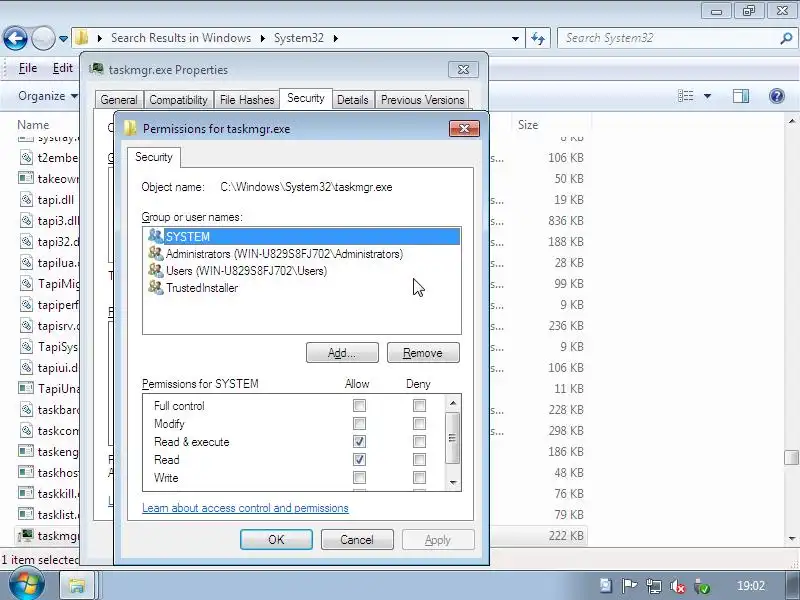This screenshot has width=800, height=600.
Task: Expand the address bar history dropdown
Action: click(515, 38)
